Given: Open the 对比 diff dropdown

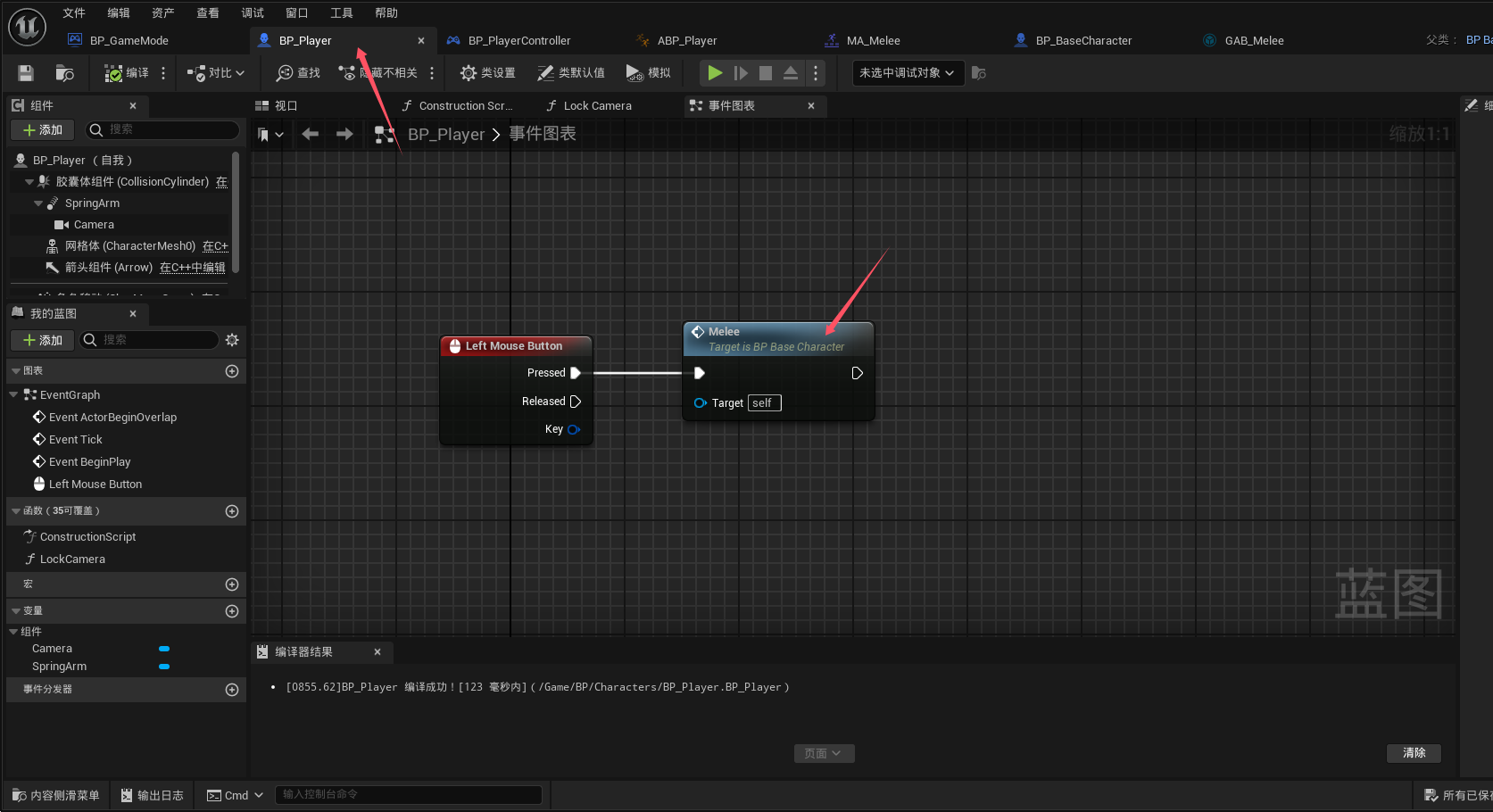Looking at the screenshot, I should tap(215, 73).
